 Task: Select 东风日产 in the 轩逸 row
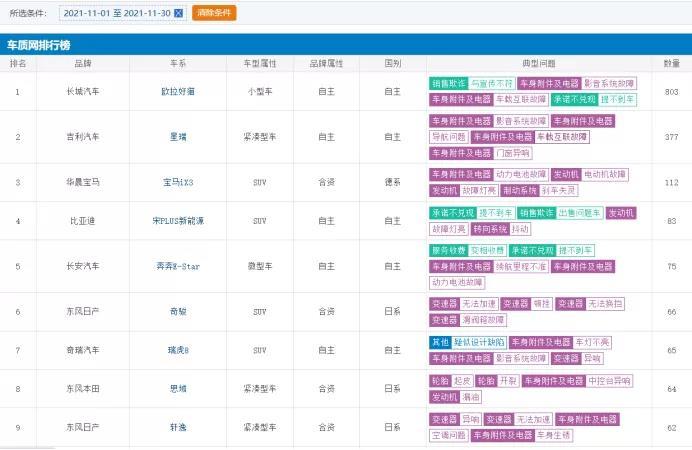tap(83, 428)
